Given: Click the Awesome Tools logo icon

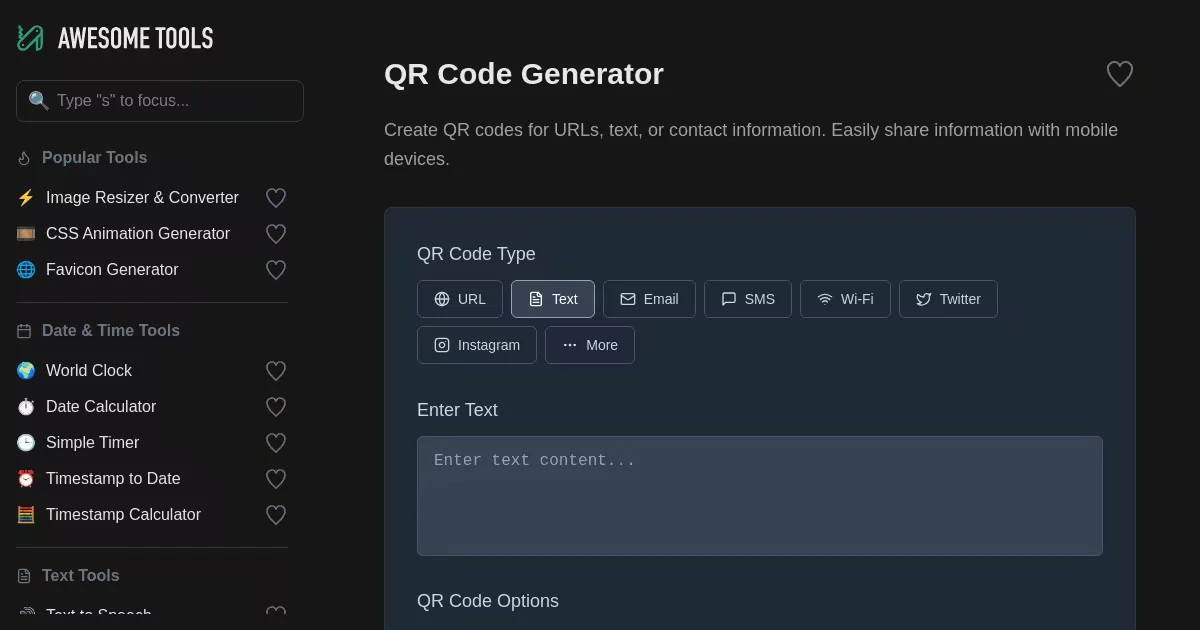Looking at the screenshot, I should tap(30, 38).
